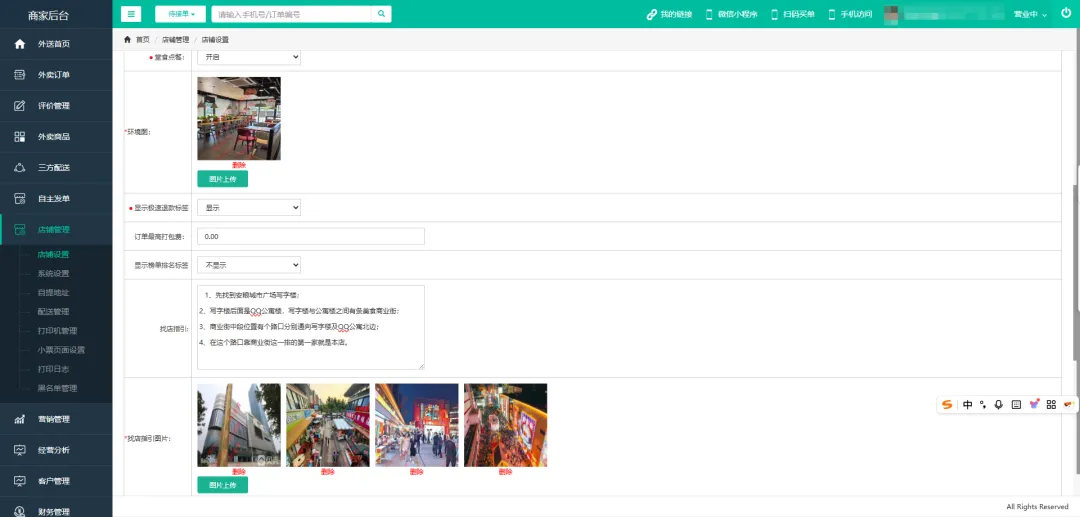This screenshot has width=1080, height=517.
Task: Click 删除 under the 环境图 restaurant photo
Action: [239, 165]
